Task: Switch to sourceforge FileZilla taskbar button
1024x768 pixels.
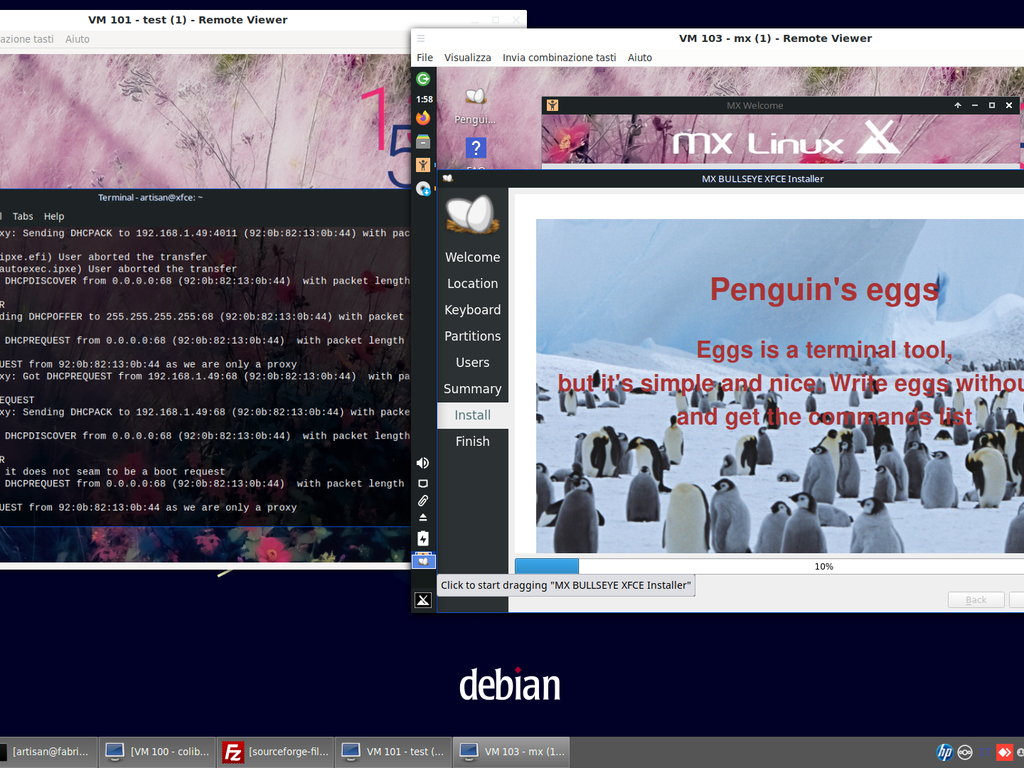Action: pyautogui.click(x=275, y=752)
